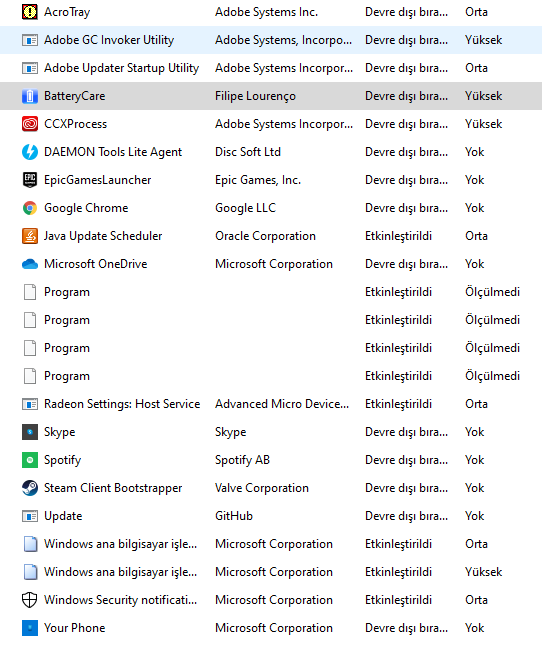Click publisher Oracle Corporation
This screenshot has width=542, height=654.
pos(265,236)
